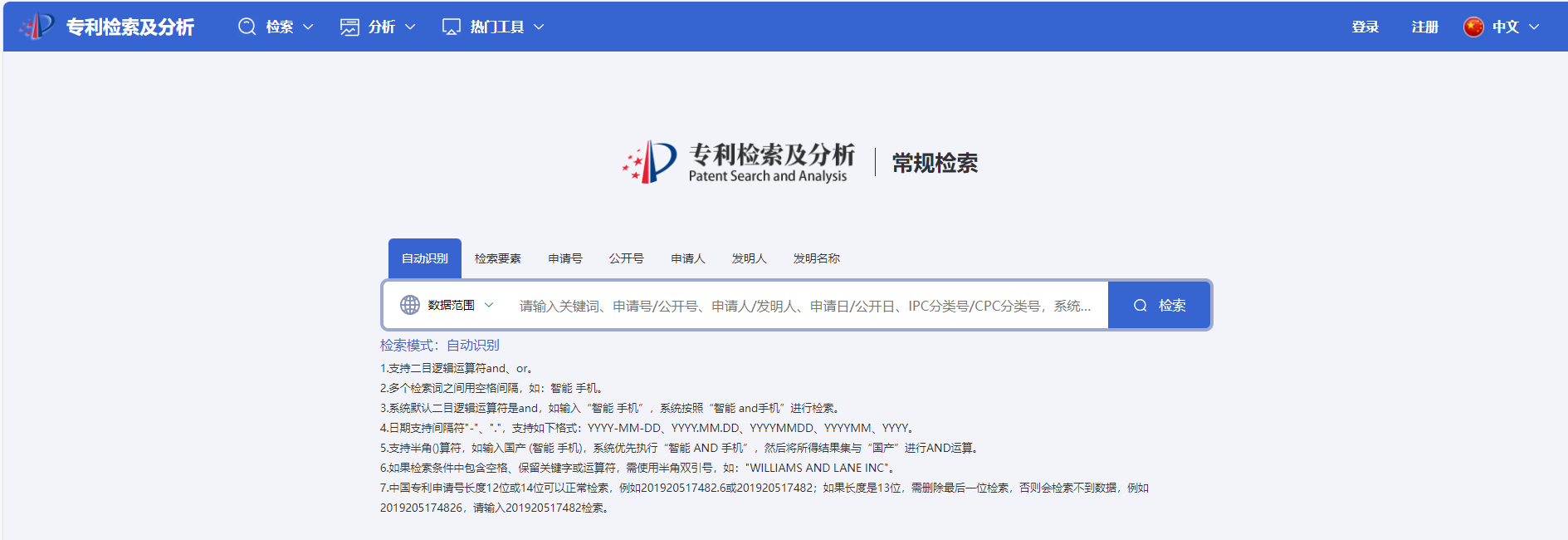The height and width of the screenshot is (540, 1568).
Task: Switch to the 申请人 tab
Action: [x=687, y=258]
